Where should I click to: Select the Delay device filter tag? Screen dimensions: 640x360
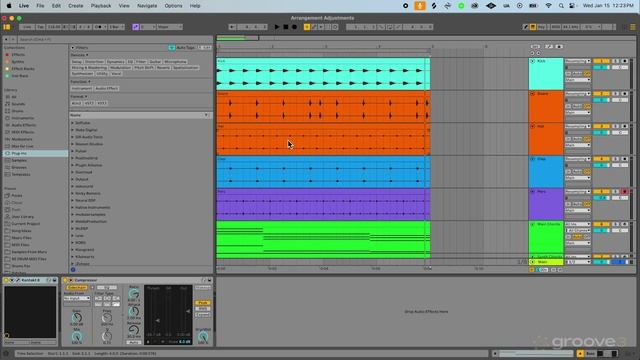click(x=77, y=62)
